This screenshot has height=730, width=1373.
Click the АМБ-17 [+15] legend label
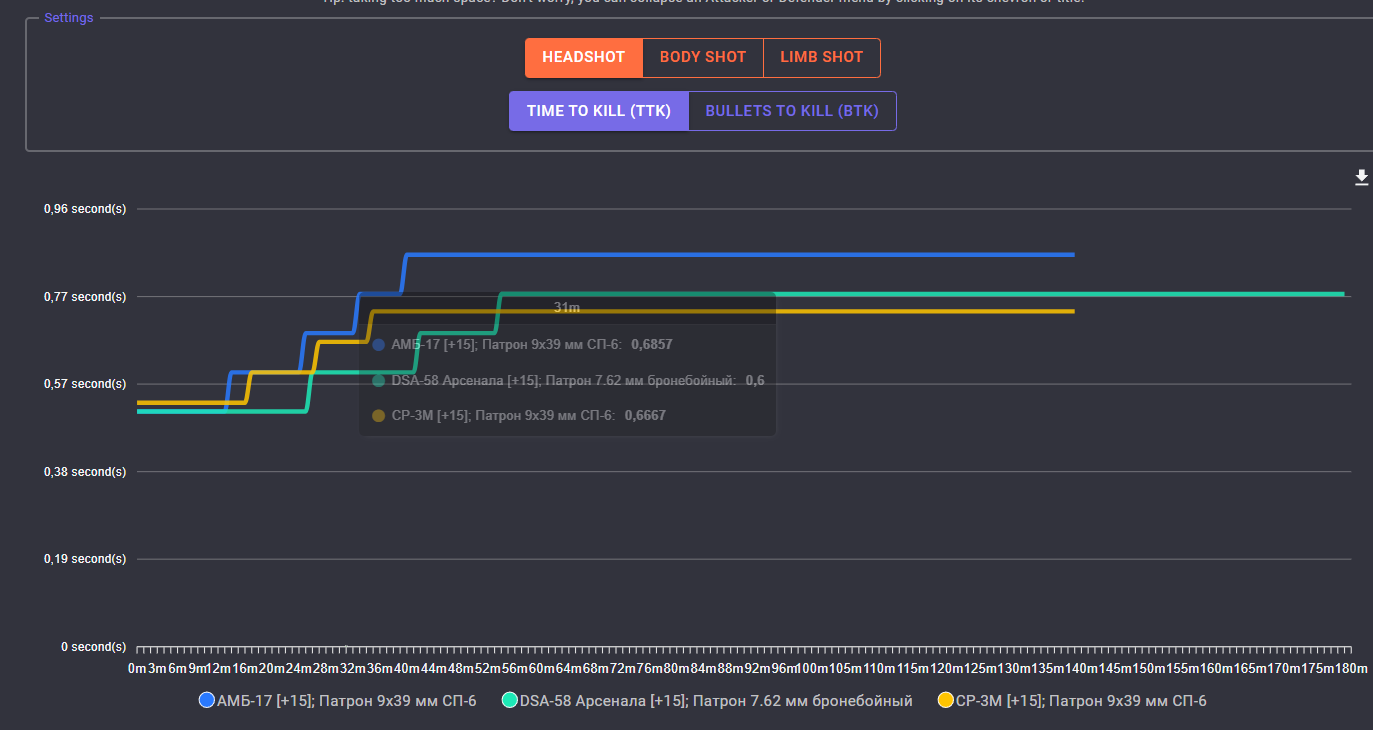pos(347,701)
